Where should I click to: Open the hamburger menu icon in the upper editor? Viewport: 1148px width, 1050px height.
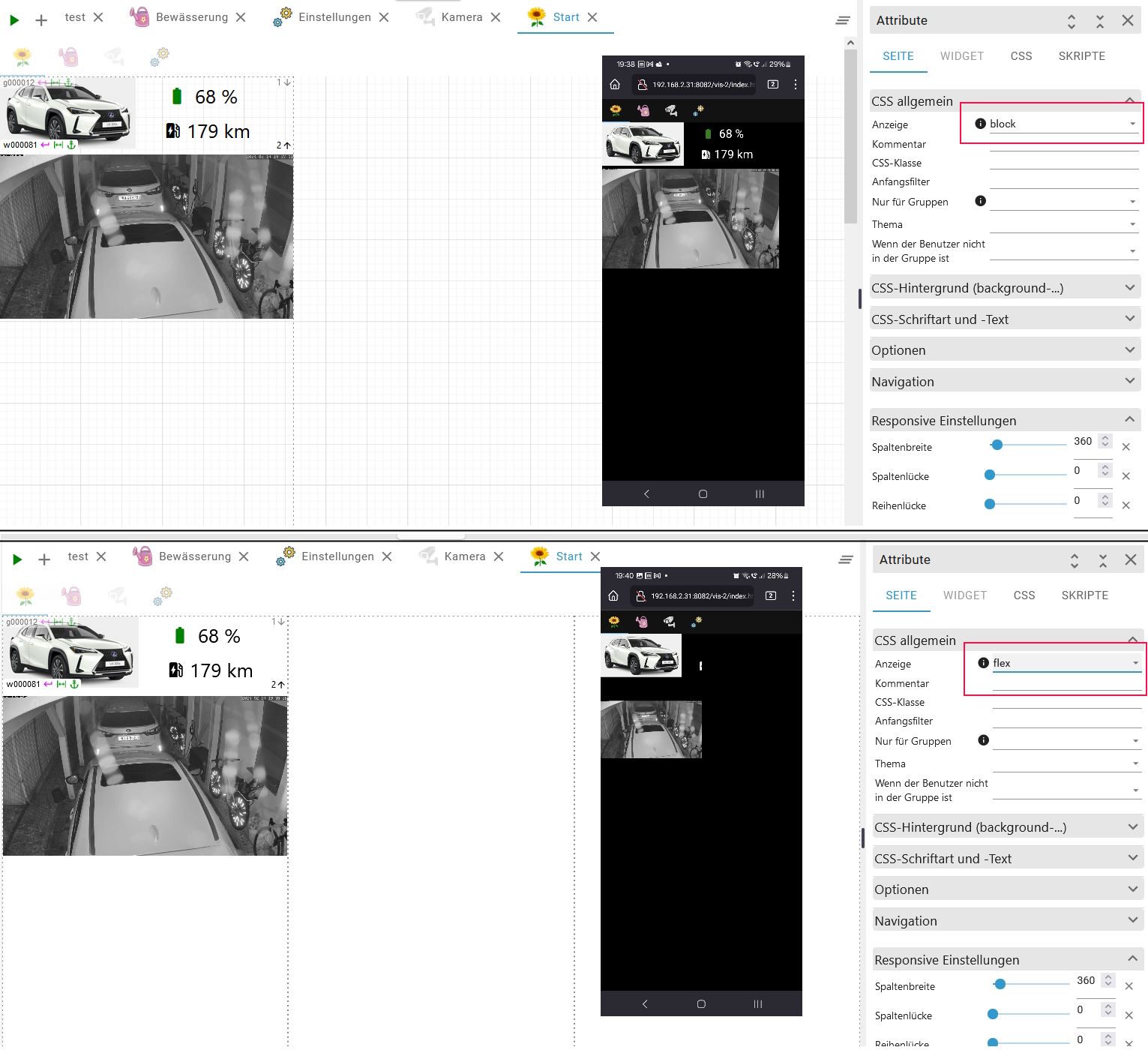pos(843,20)
